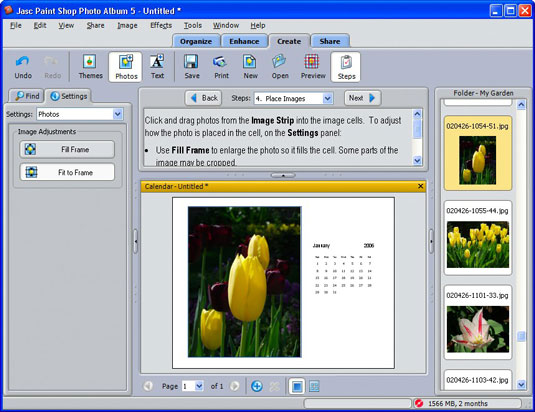Image resolution: width=535 pixels, height=412 pixels.
Task: Open the Page number dropdown
Action: click(x=199, y=386)
